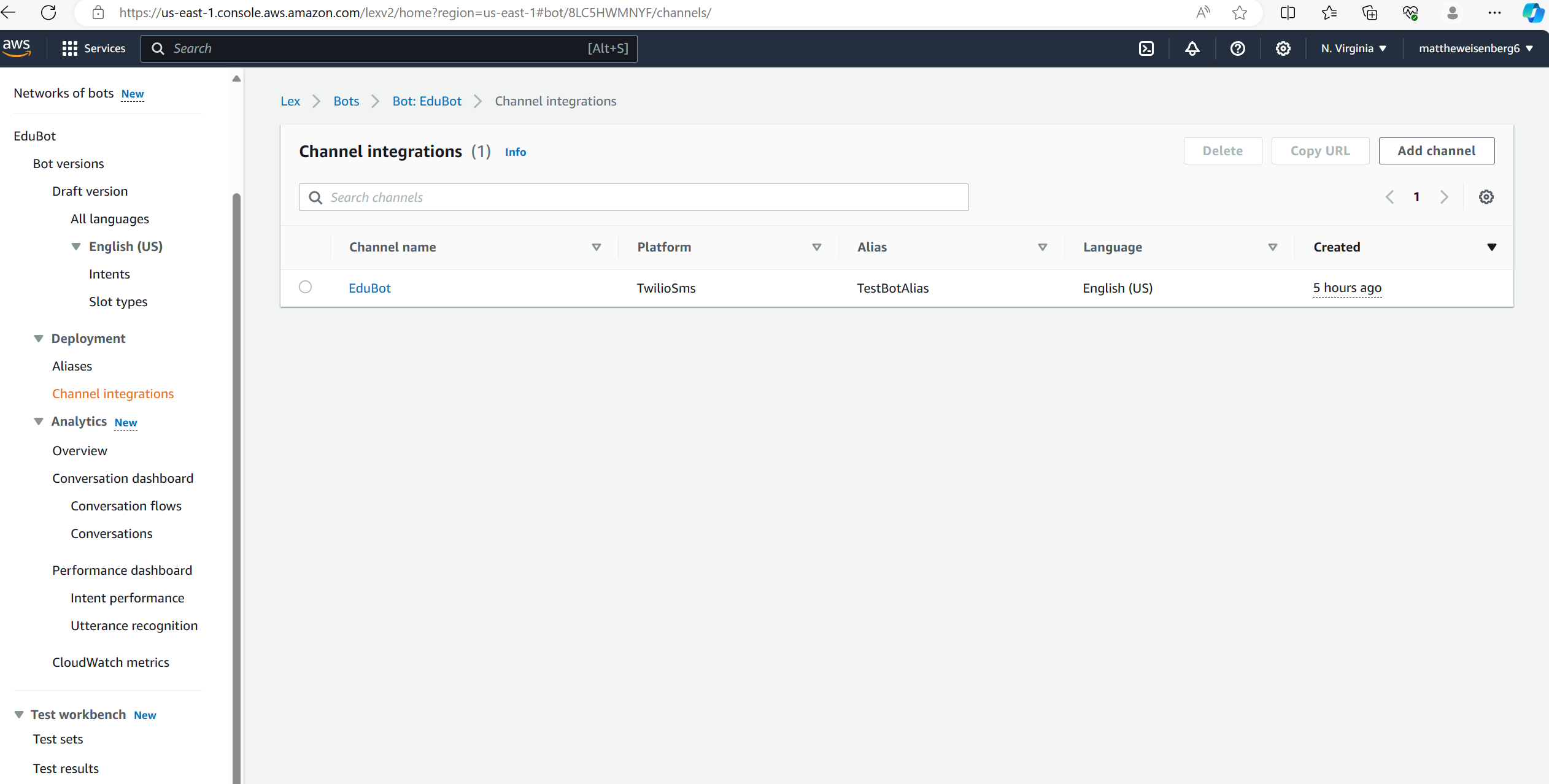Collapse the English (US) tree node

tap(76, 247)
